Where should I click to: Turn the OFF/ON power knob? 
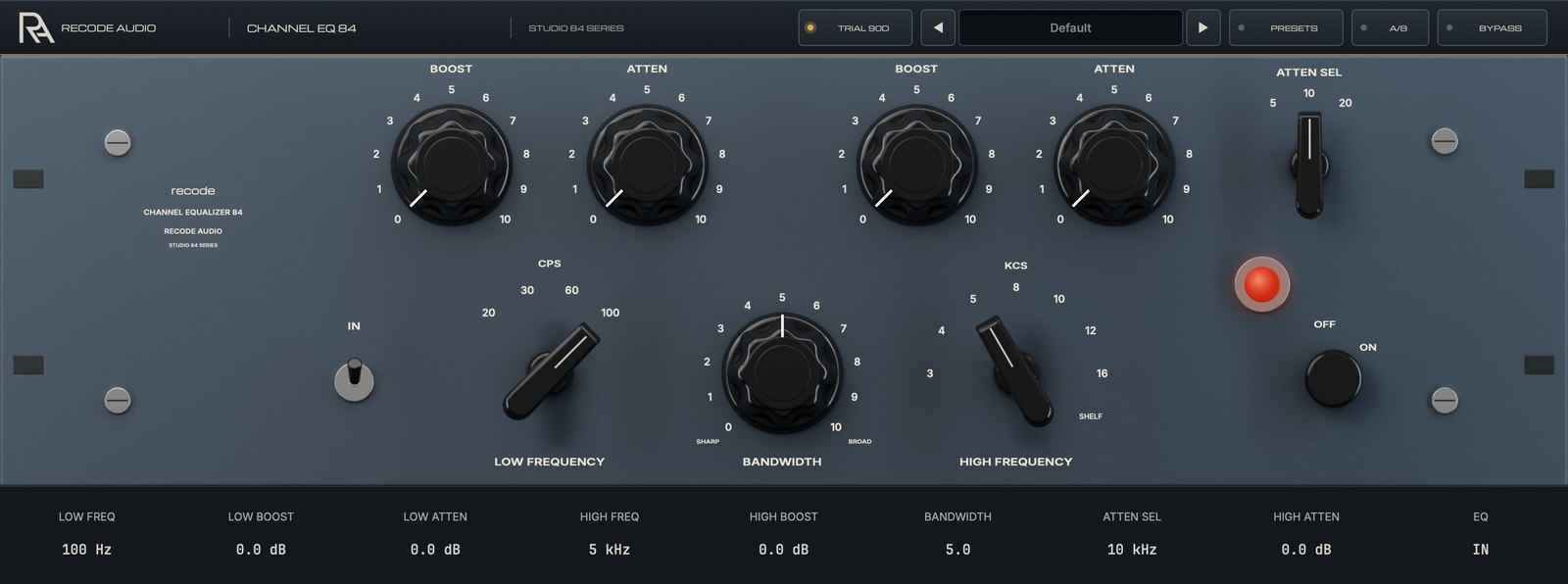click(1333, 378)
